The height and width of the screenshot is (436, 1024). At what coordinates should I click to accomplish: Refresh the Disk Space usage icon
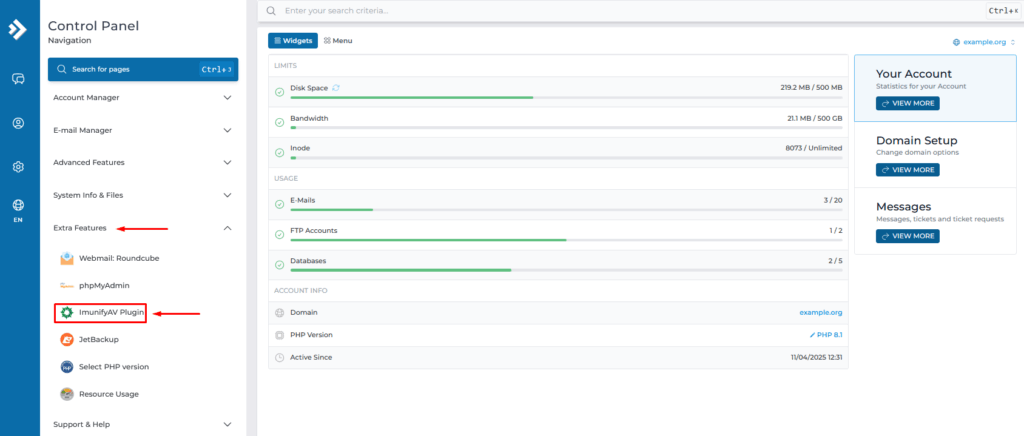pyautogui.click(x=336, y=88)
